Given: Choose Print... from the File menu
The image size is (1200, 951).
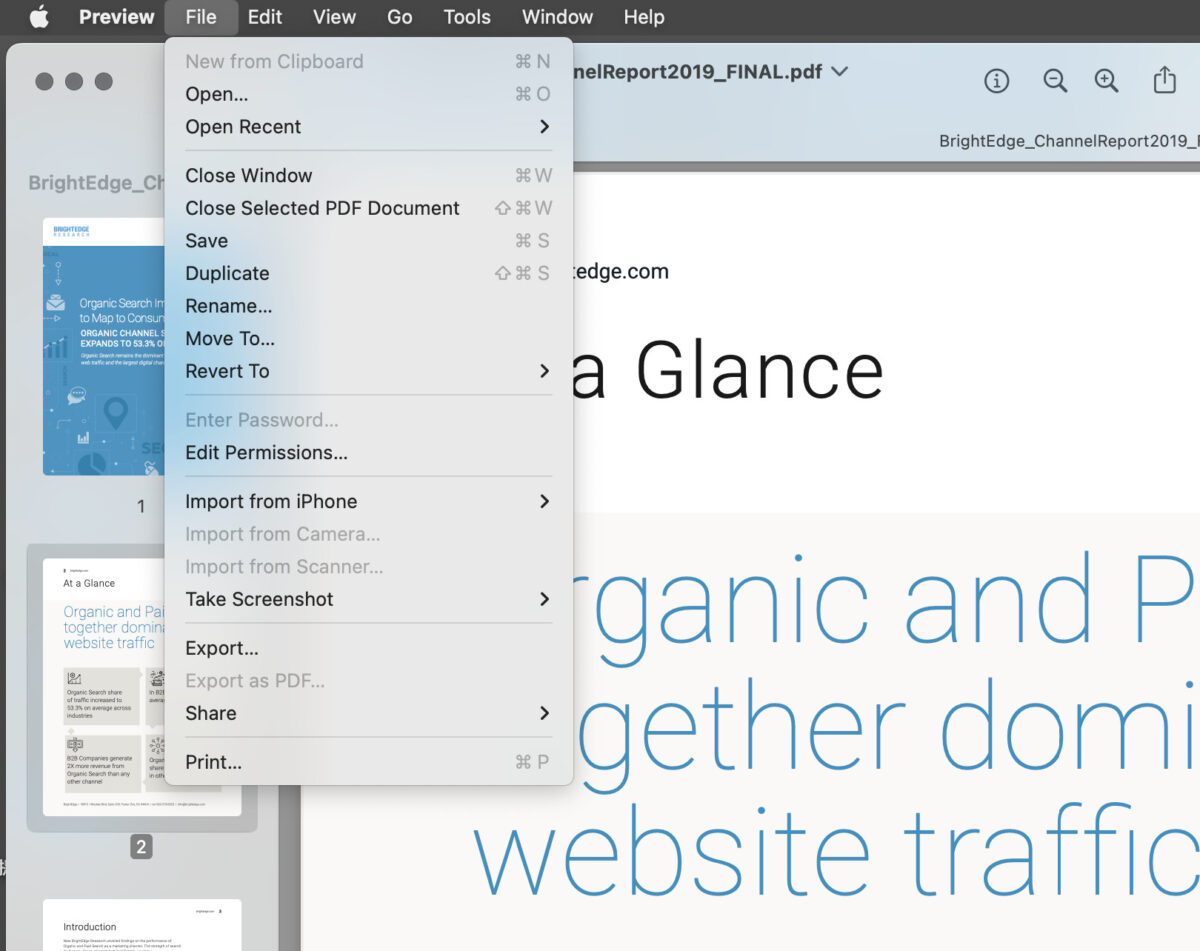Looking at the screenshot, I should point(368,762).
